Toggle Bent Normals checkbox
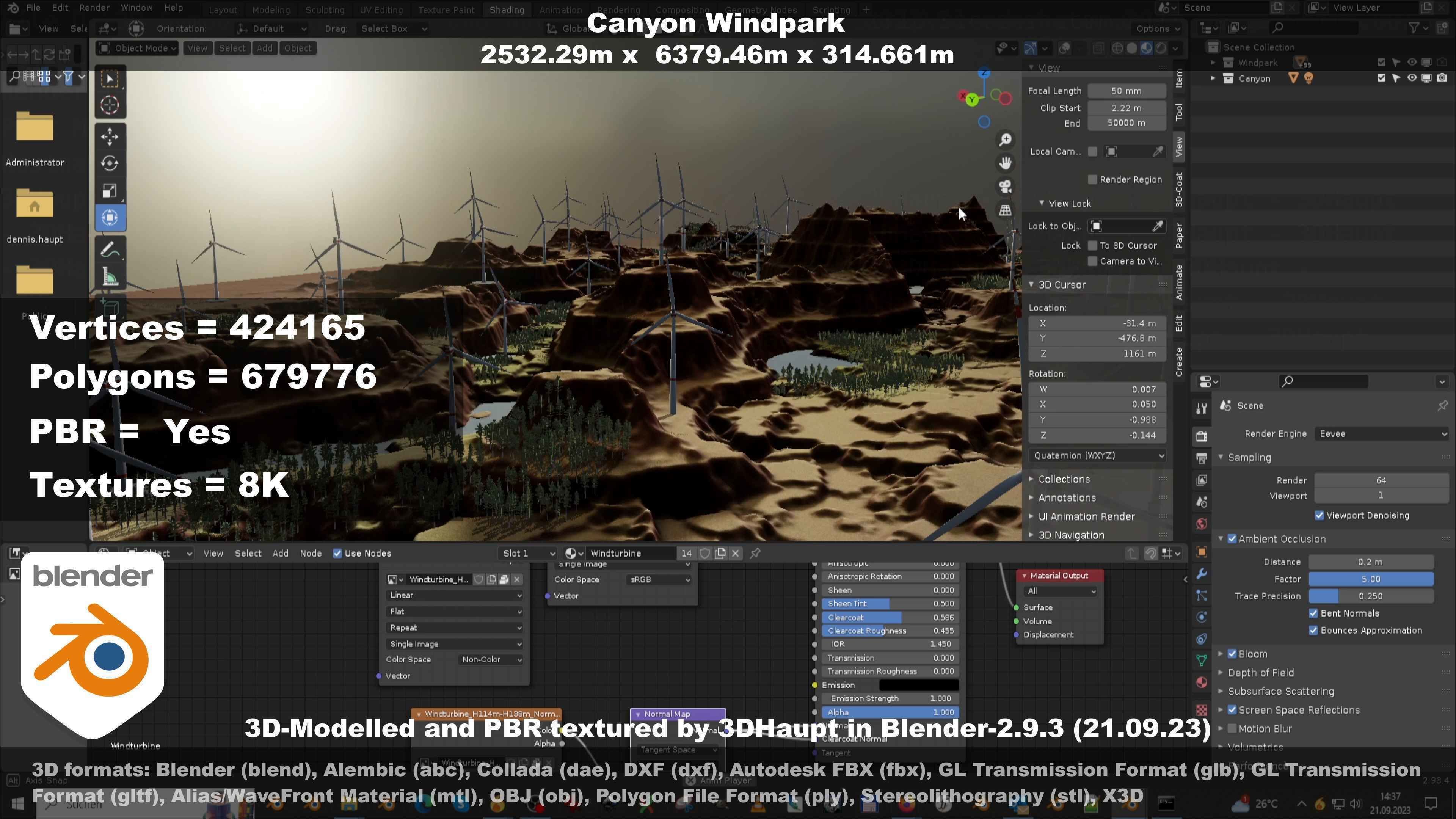Image resolution: width=1456 pixels, height=819 pixels. 1313,613
